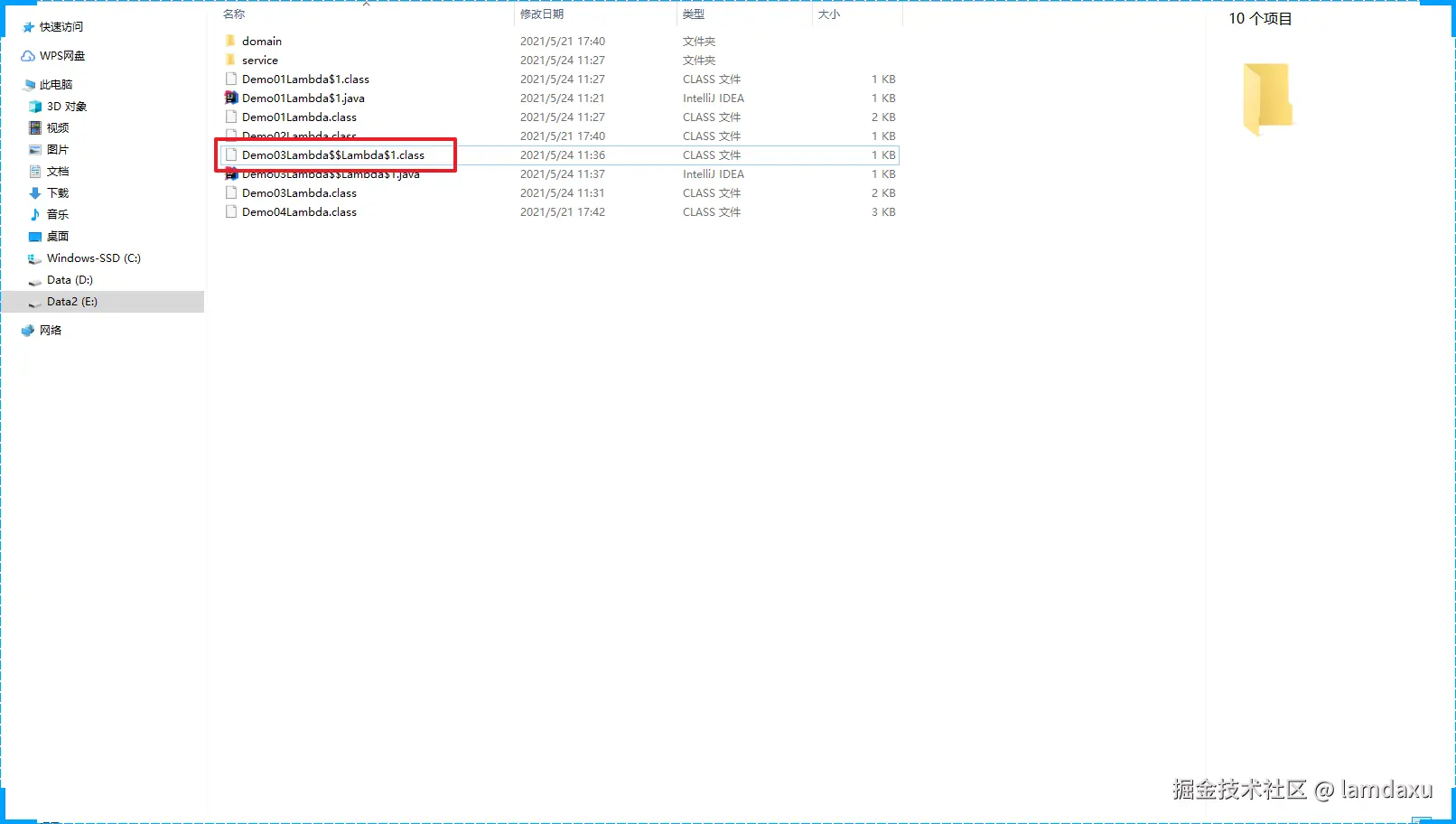This screenshot has height=824, width=1456.
Task: Open the service folder icon
Action: point(230,60)
